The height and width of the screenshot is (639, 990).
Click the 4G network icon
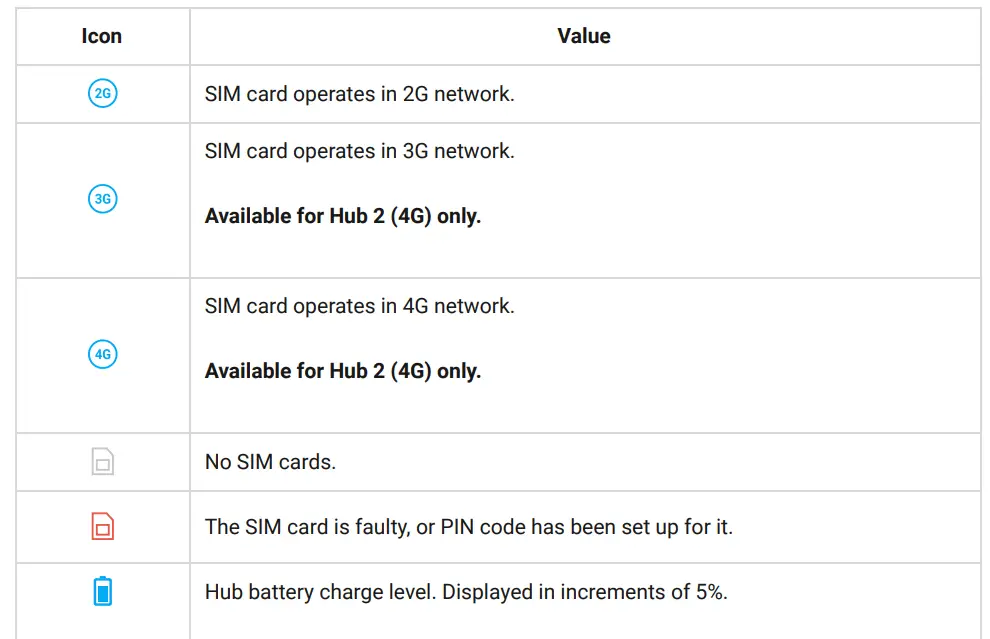[x=102, y=354]
